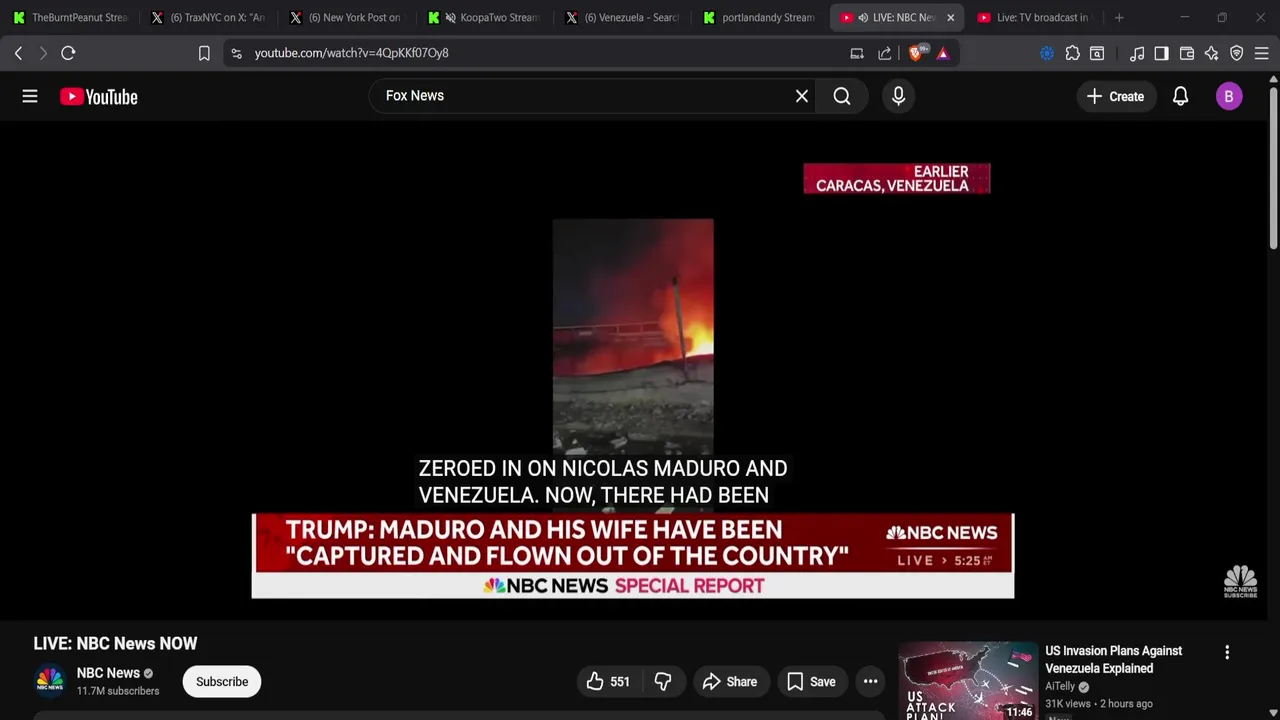Toggle the browser sidebar panel
The height and width of the screenshot is (720, 1280).
point(1161,53)
